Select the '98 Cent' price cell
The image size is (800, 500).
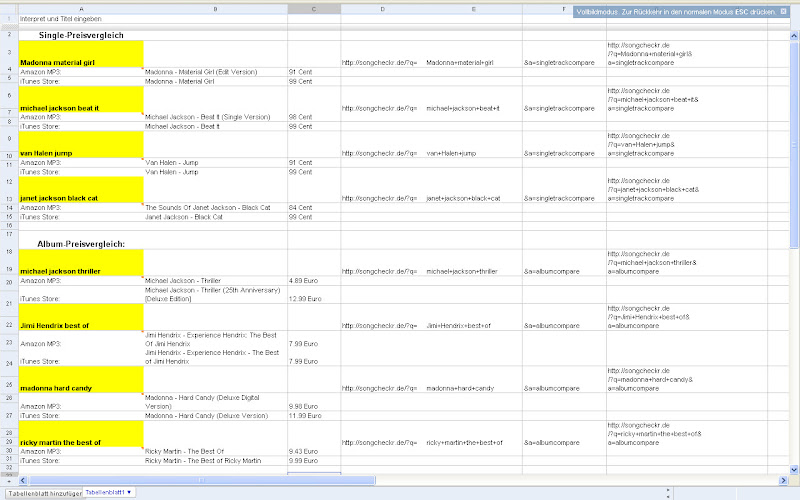point(314,117)
